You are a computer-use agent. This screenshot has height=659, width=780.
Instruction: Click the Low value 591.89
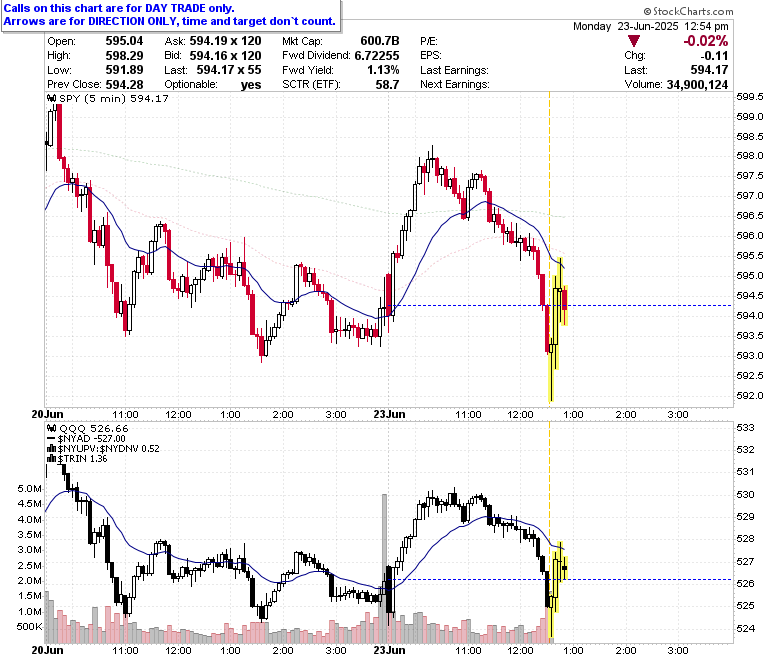tap(124, 70)
